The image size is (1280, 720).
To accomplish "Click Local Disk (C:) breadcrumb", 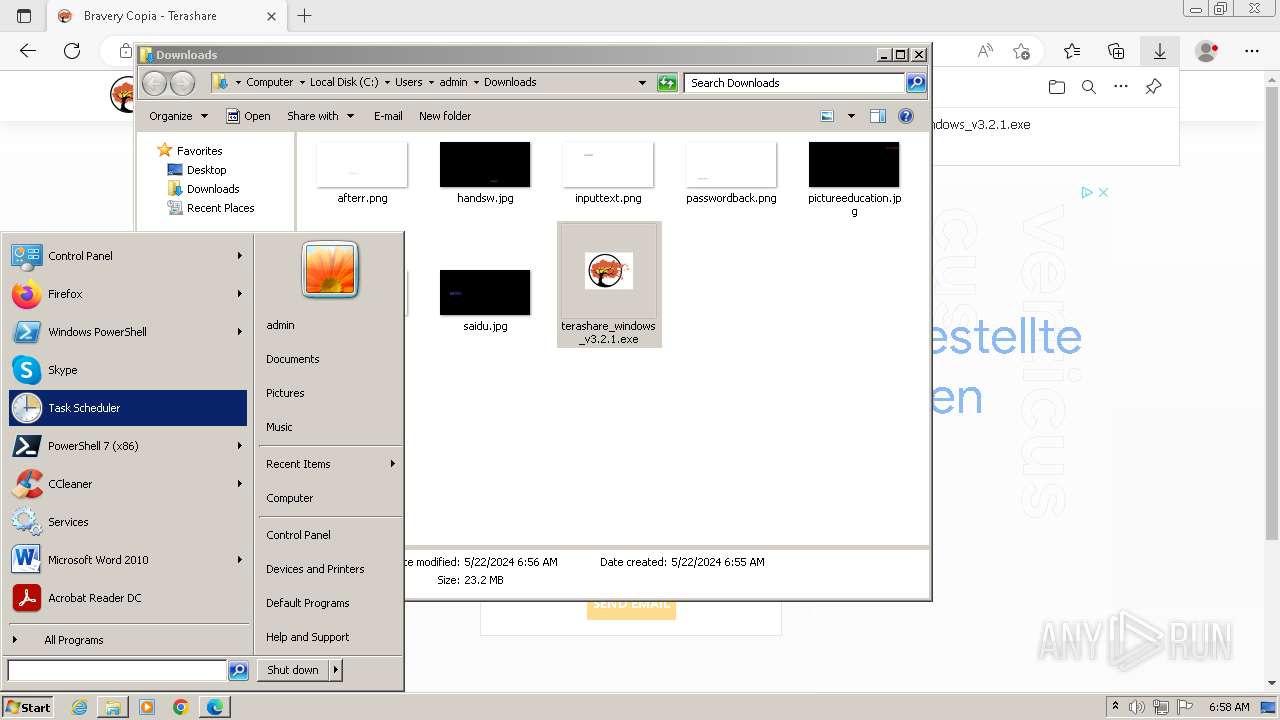I will pyautogui.click(x=343, y=83).
